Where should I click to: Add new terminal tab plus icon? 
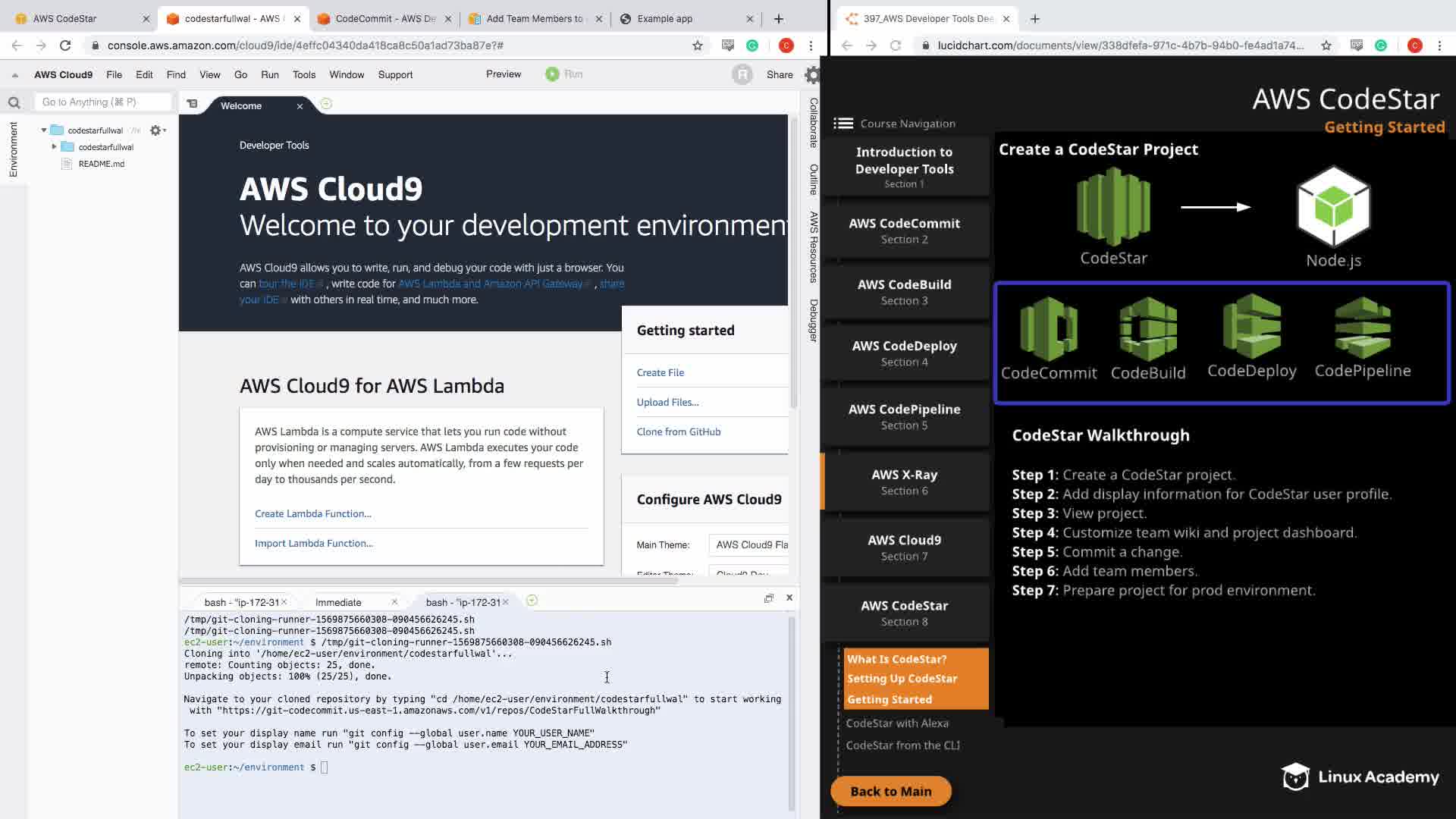pyautogui.click(x=532, y=601)
